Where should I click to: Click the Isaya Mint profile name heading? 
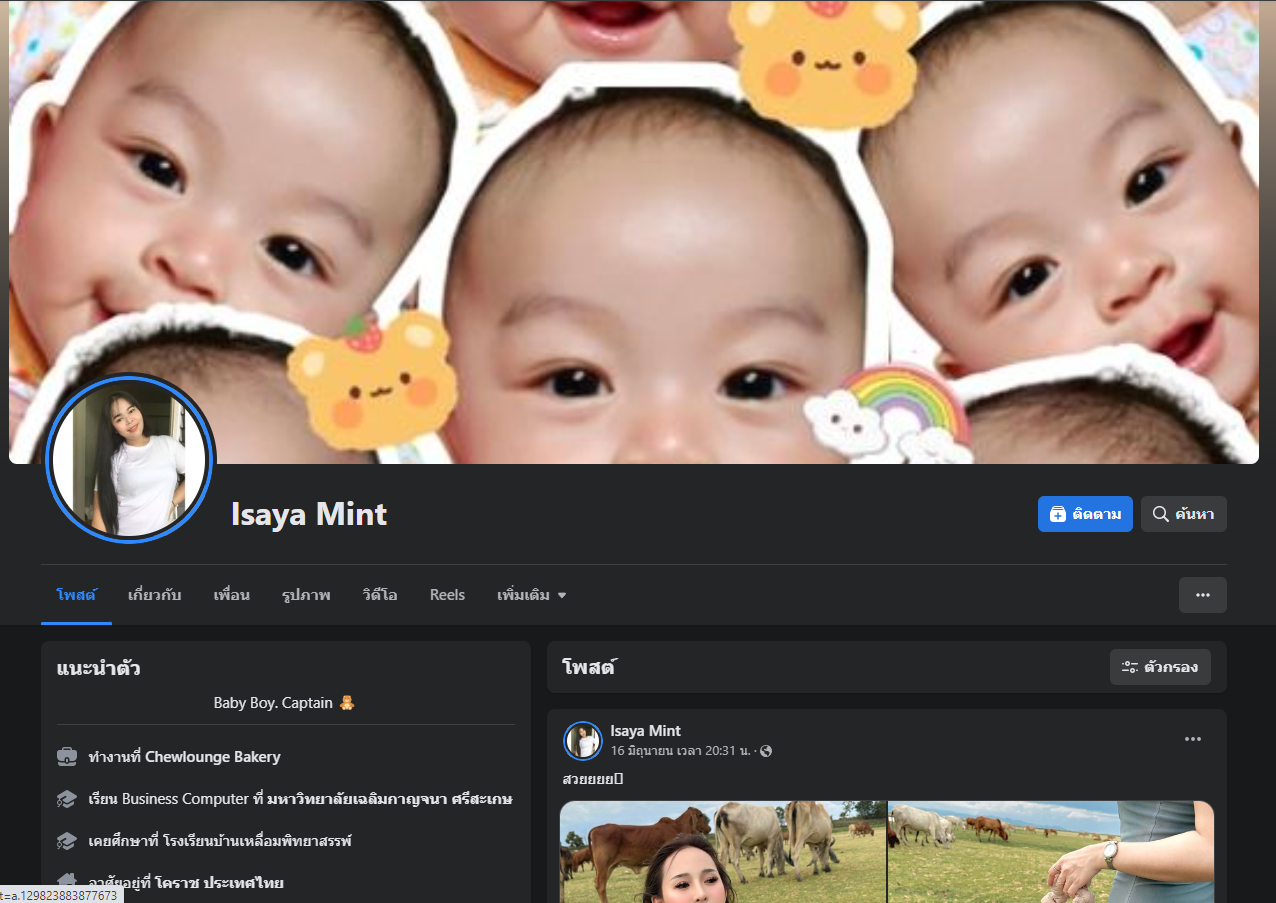(x=309, y=514)
